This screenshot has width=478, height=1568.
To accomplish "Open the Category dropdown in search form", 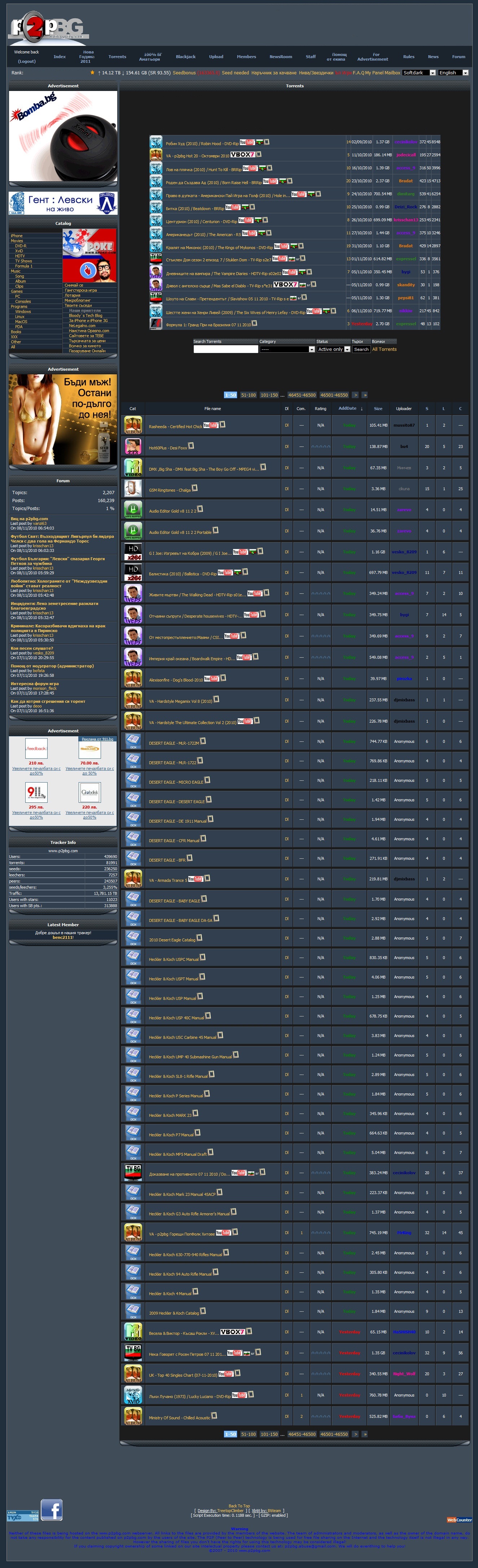I will (x=287, y=349).
